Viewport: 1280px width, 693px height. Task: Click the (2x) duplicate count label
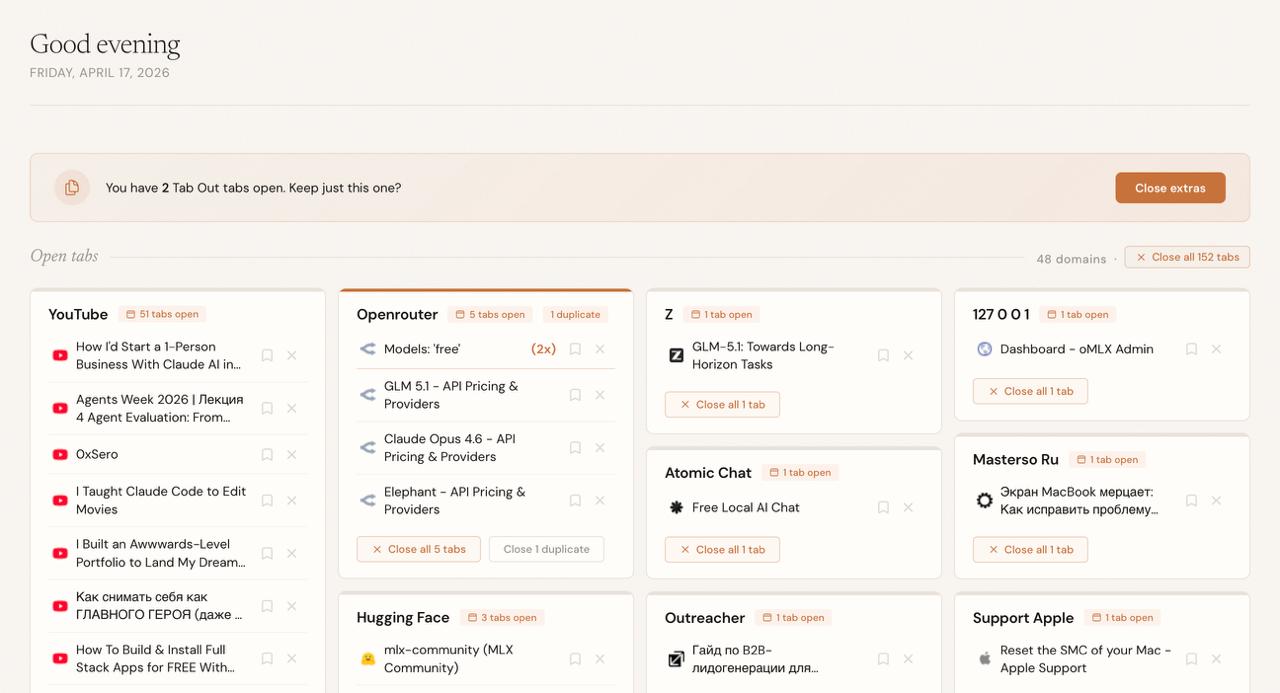(543, 349)
